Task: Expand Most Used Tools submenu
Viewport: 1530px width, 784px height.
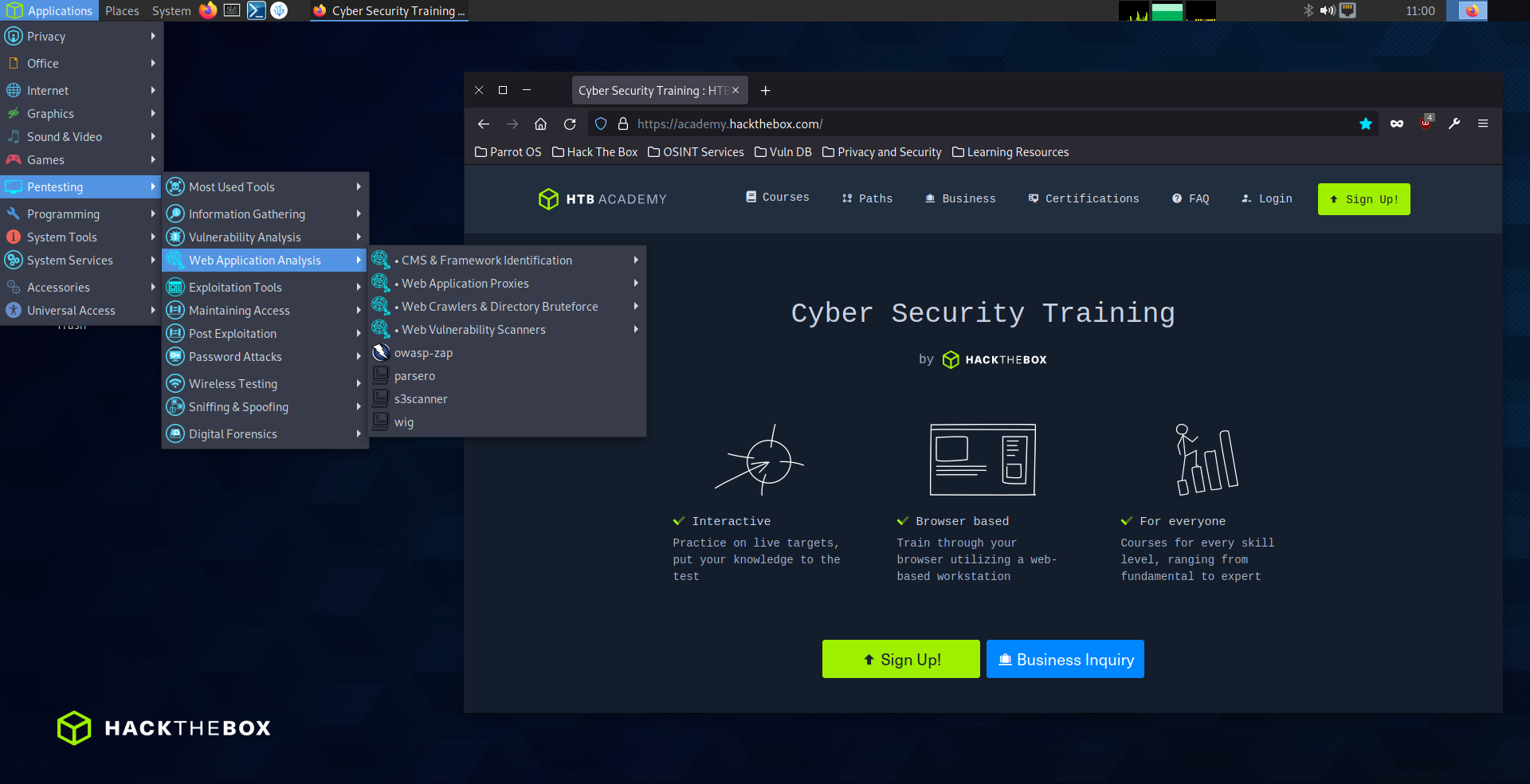Action: pyautogui.click(x=265, y=187)
